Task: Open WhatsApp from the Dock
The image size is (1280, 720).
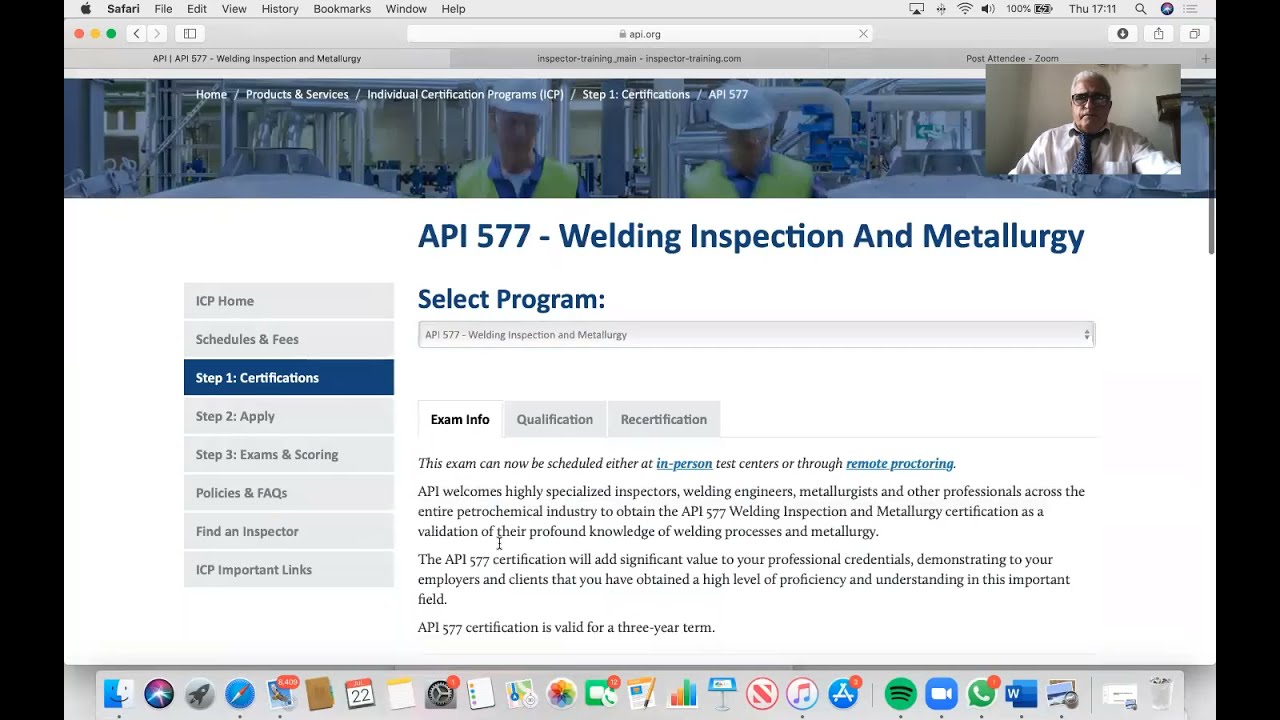Action: coord(981,693)
